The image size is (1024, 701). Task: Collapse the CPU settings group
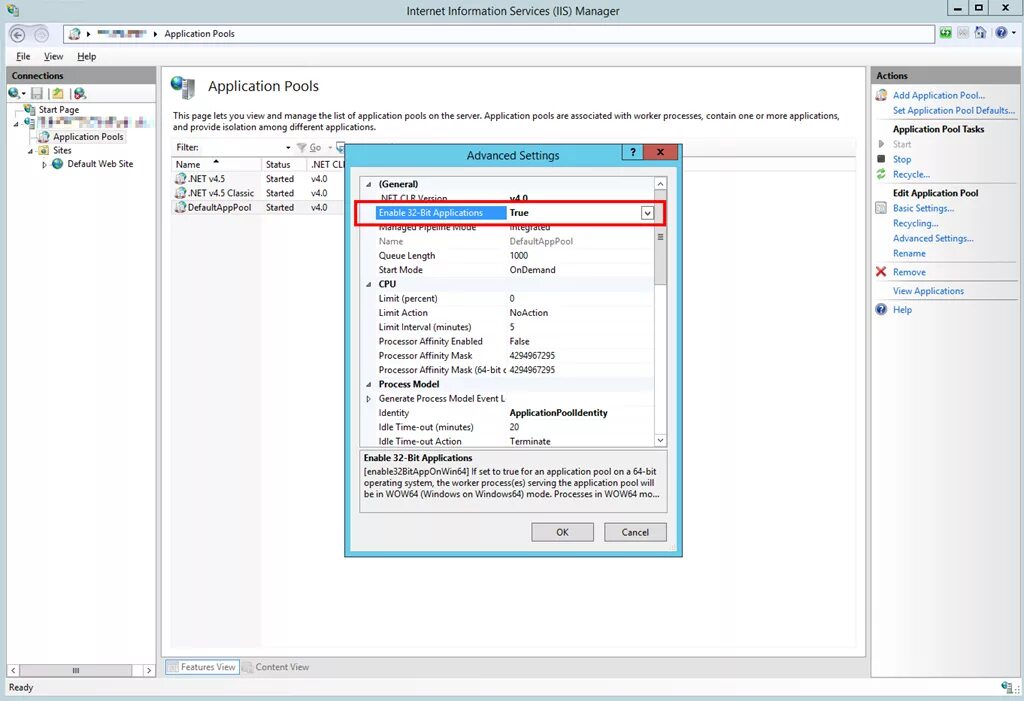click(368, 284)
